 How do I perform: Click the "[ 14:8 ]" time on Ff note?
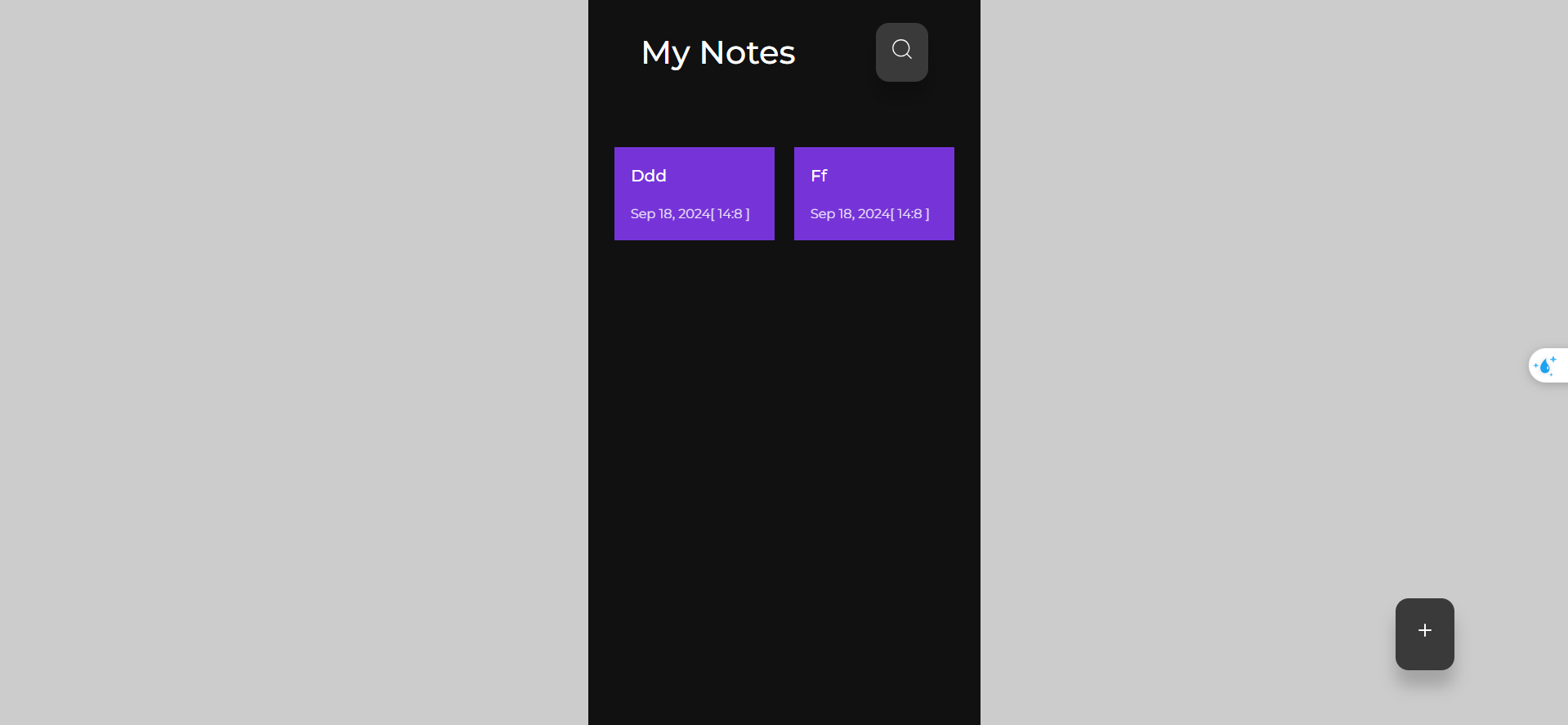(x=910, y=214)
